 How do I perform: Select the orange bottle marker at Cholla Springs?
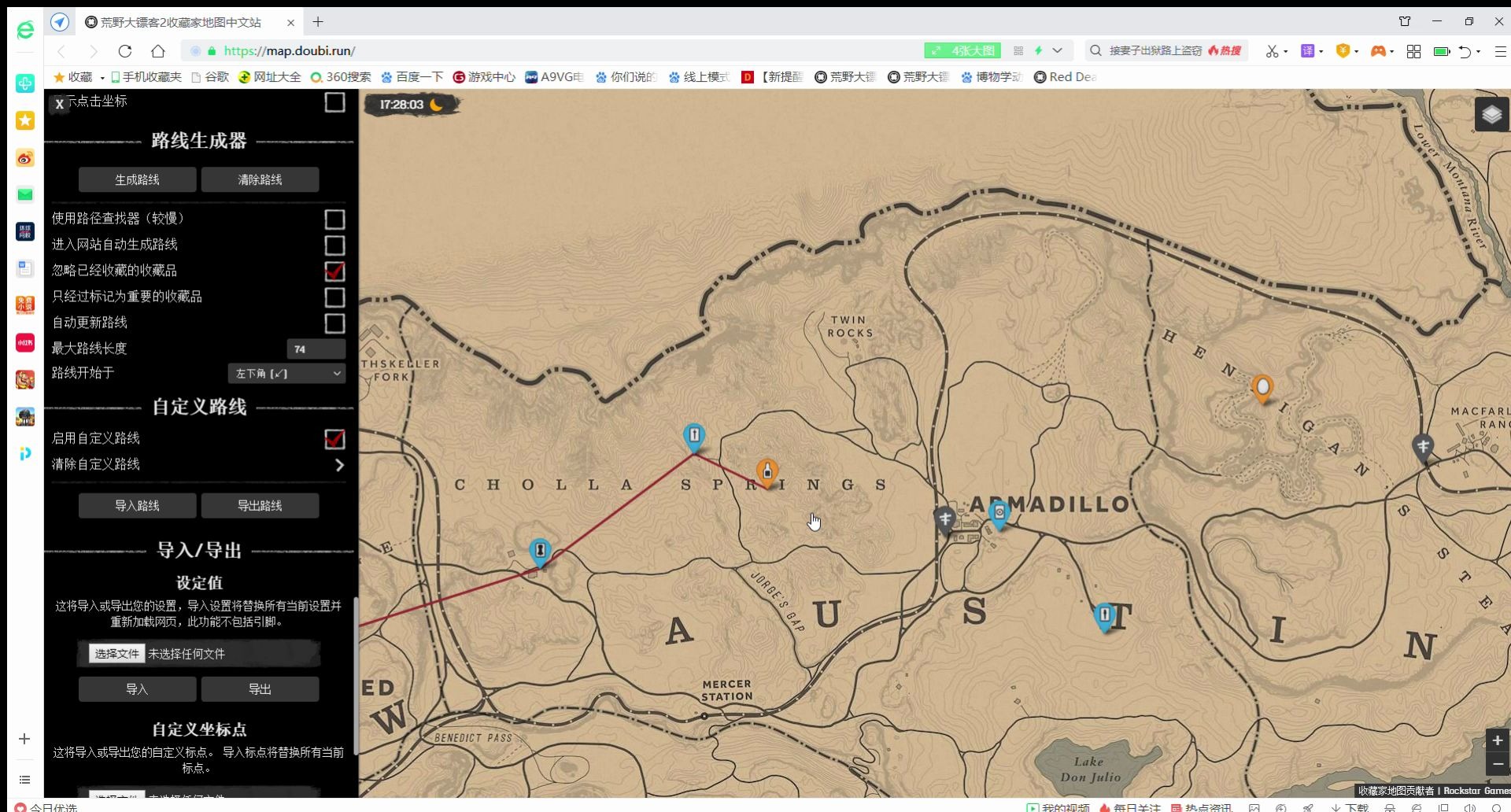coord(767,473)
